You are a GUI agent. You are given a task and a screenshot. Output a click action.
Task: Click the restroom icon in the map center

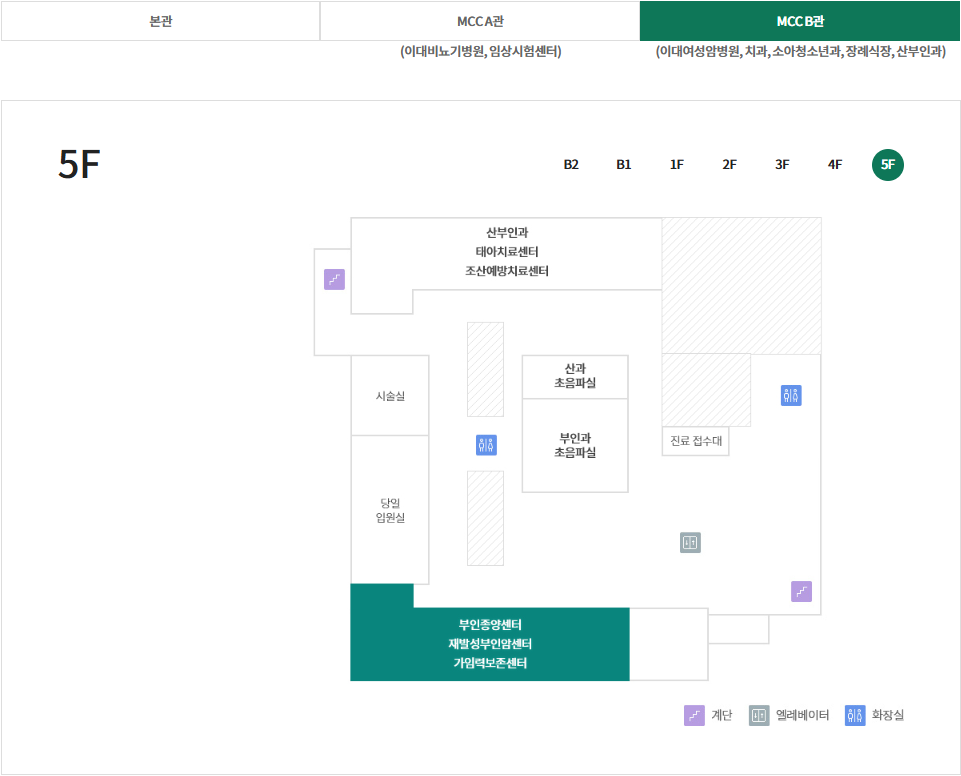(486, 445)
